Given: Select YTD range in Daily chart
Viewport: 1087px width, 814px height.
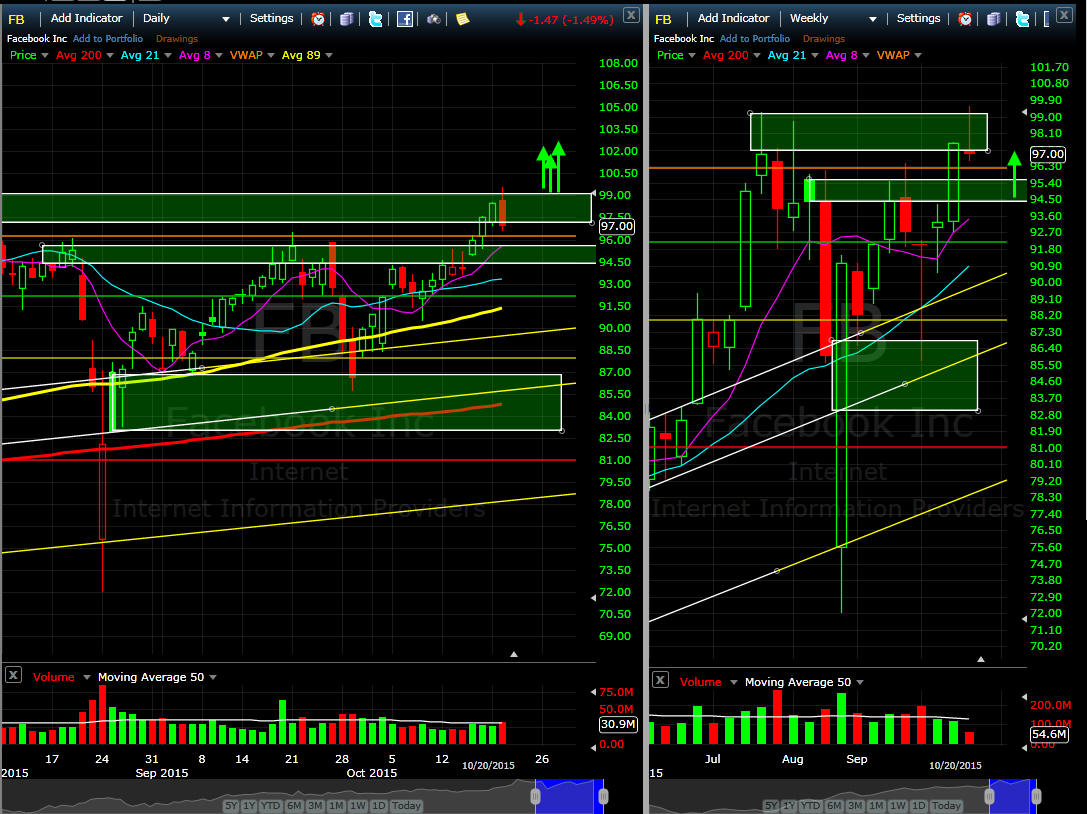Looking at the screenshot, I should click(x=270, y=806).
